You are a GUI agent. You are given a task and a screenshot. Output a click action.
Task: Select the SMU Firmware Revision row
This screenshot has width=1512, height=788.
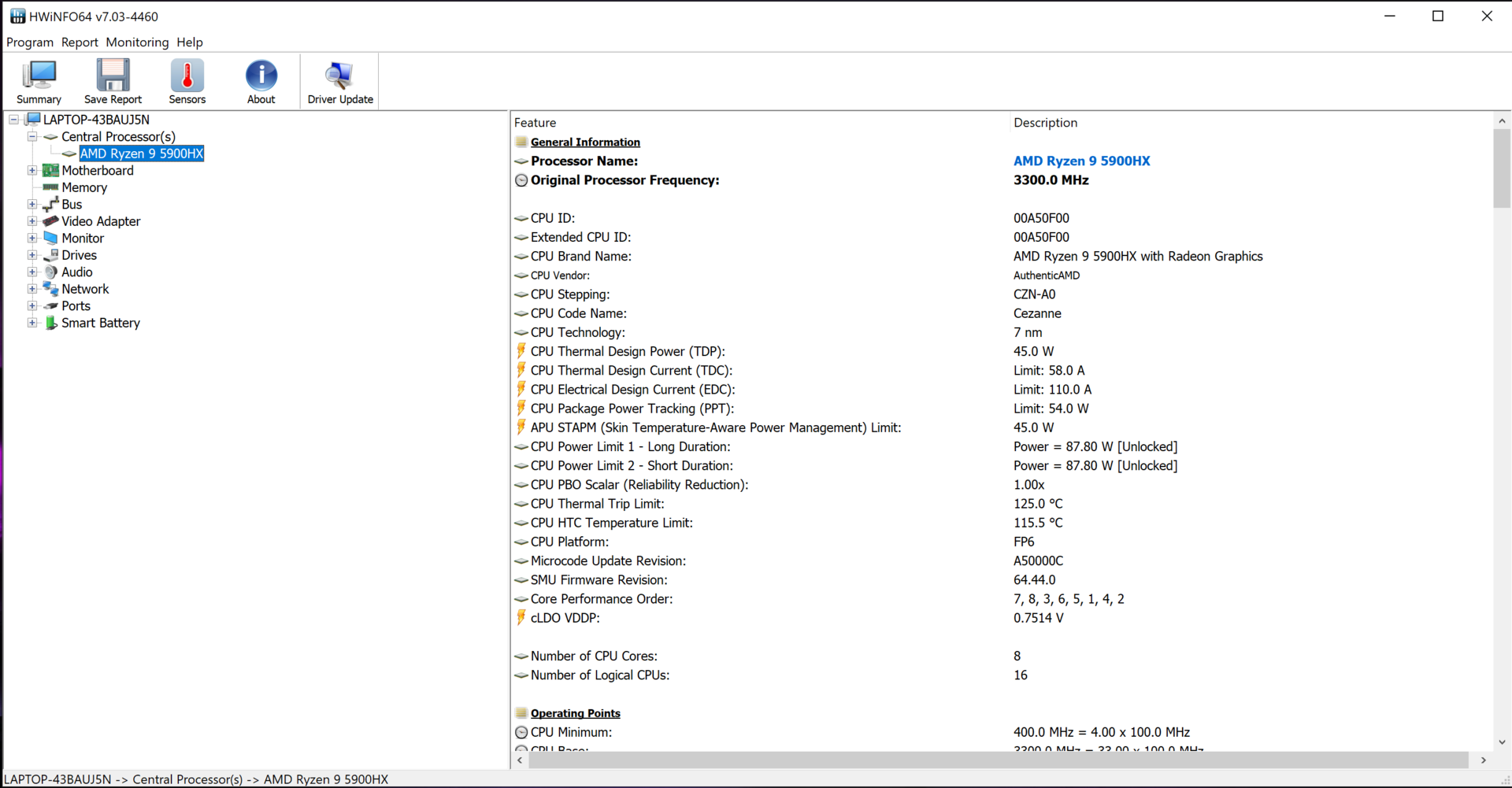(1002, 580)
